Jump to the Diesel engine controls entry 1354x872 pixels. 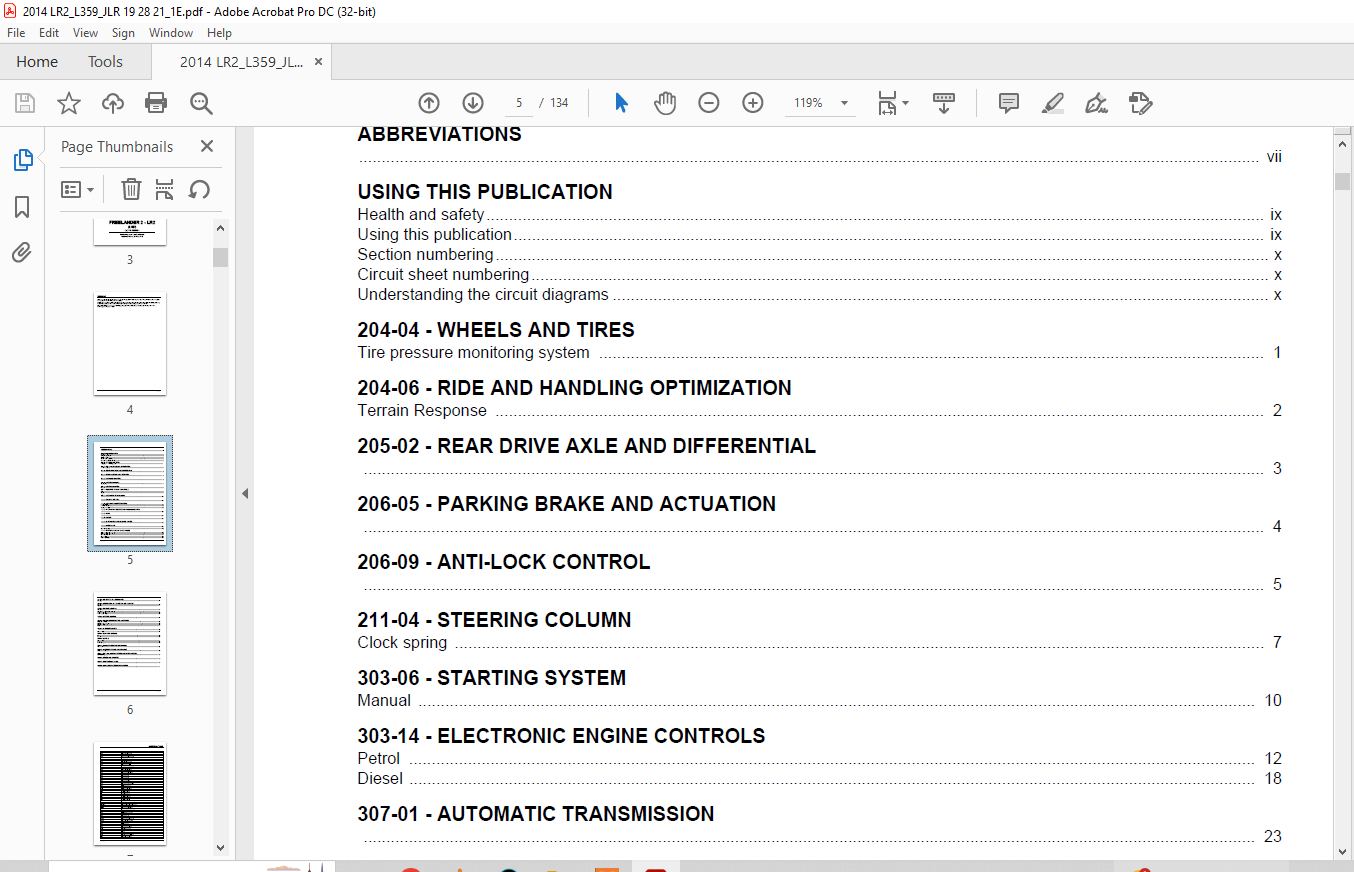click(380, 779)
